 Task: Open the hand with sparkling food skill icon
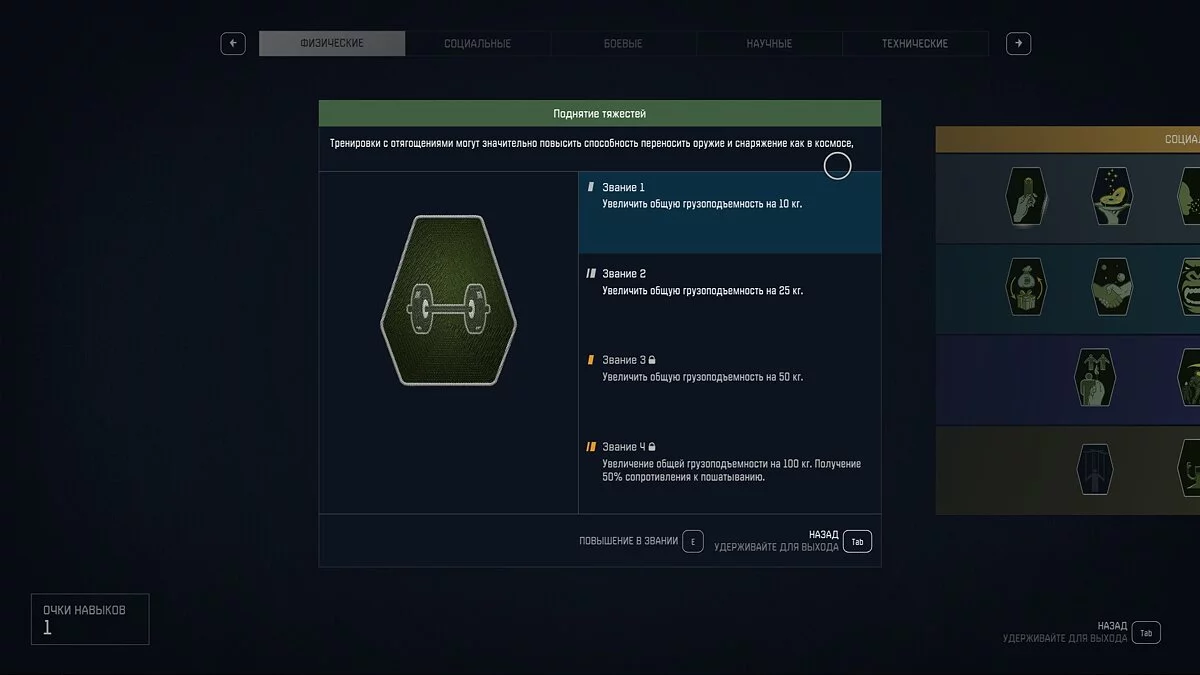(1112, 198)
